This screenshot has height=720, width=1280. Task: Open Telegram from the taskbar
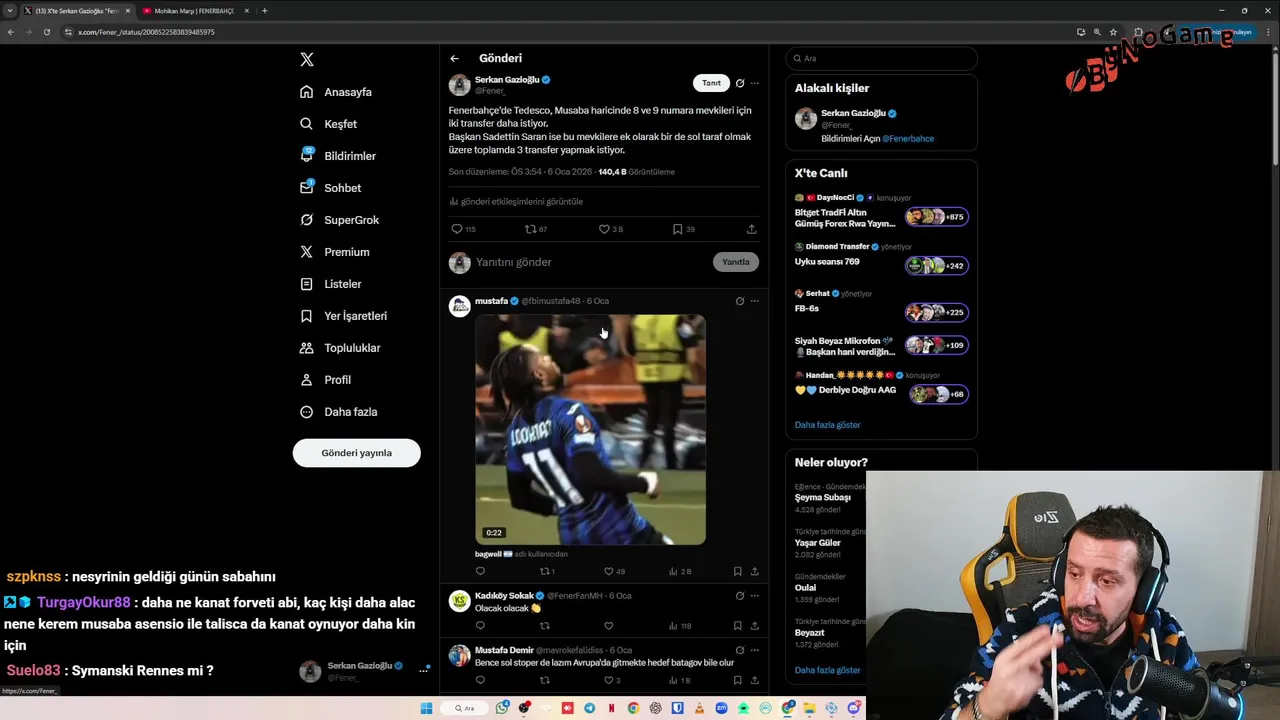(589, 708)
